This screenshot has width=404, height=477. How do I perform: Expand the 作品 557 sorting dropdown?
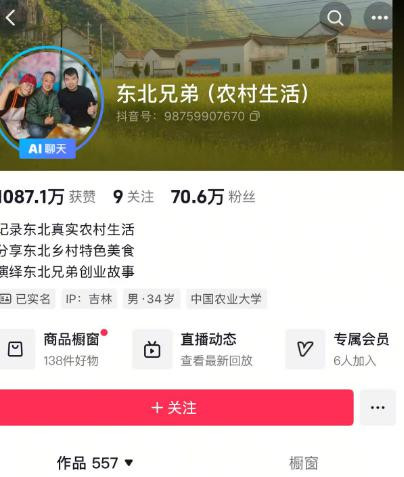pos(129,463)
